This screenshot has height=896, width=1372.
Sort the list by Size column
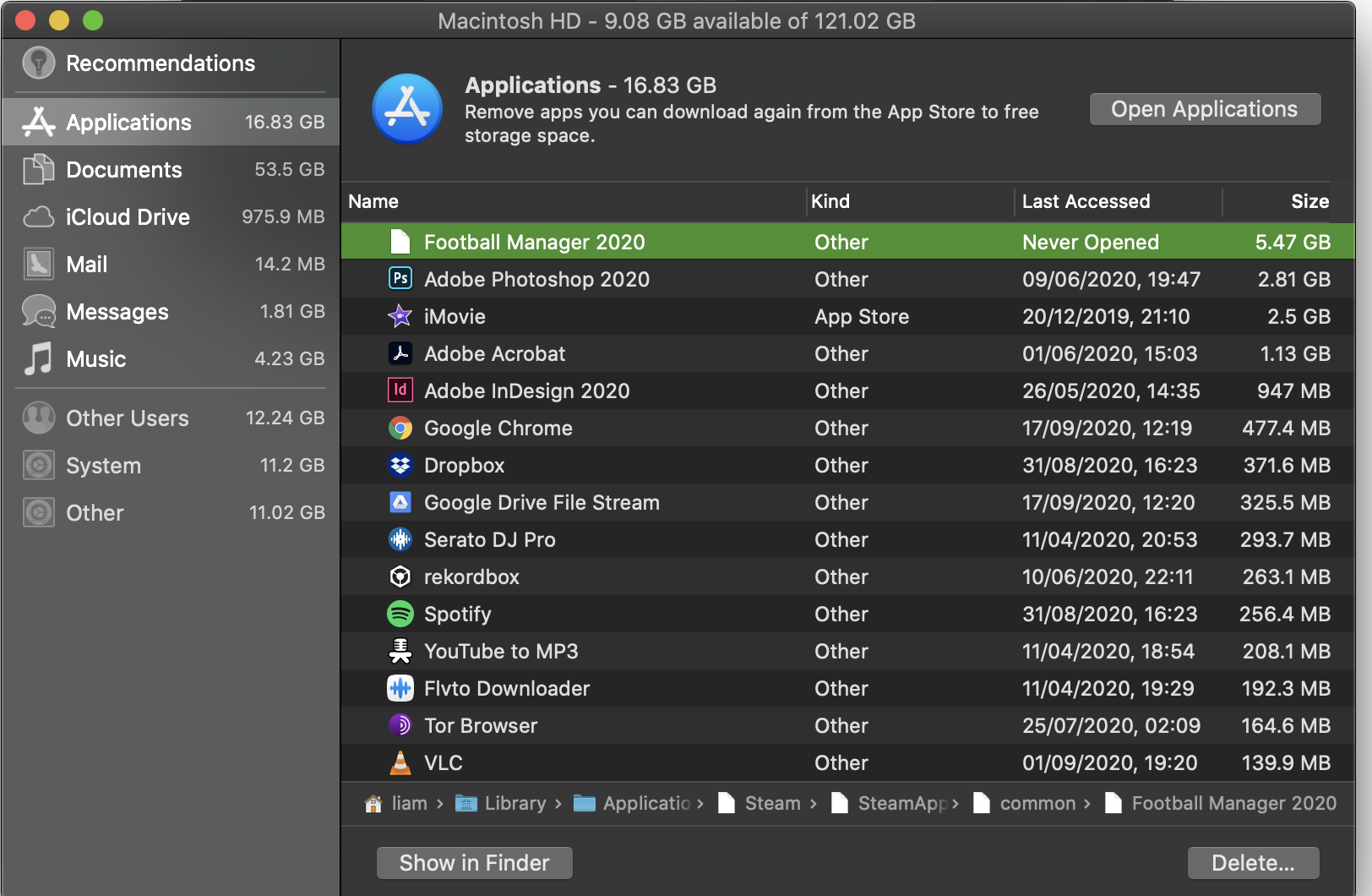(x=1309, y=201)
